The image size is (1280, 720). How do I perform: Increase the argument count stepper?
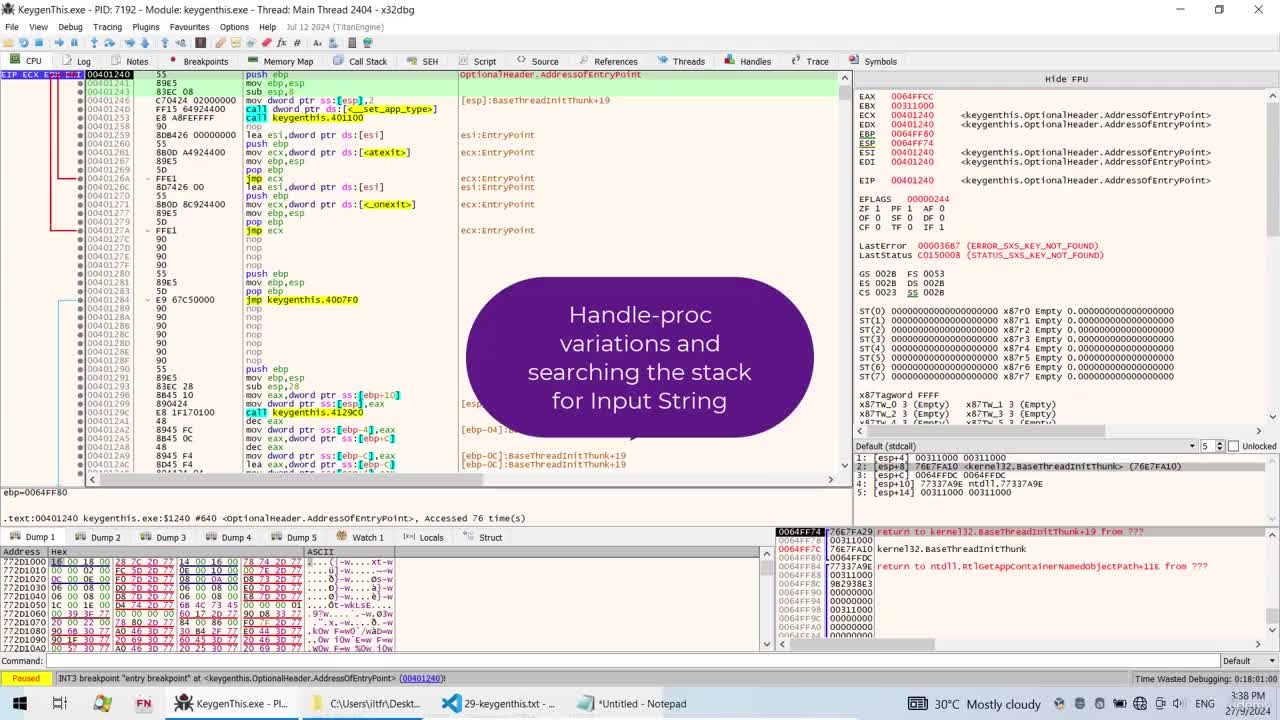[x=1222, y=443]
